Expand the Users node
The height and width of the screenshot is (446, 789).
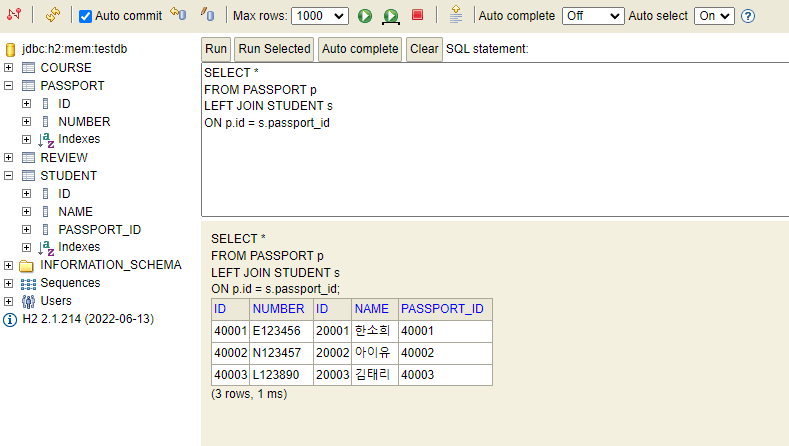pyautogui.click(x=9, y=302)
